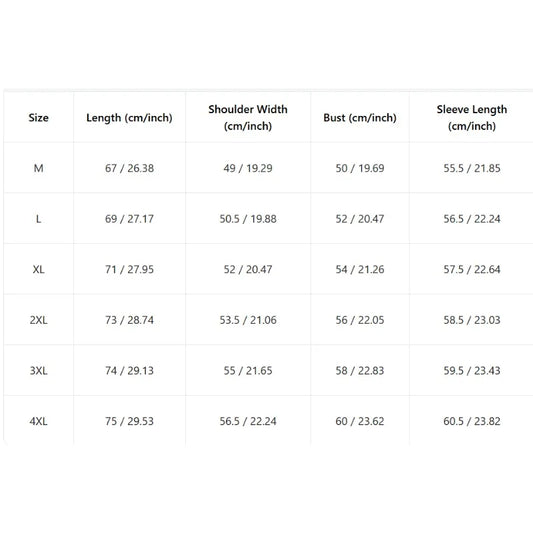The width and height of the screenshot is (533, 533).
Task: Click the 2XL size row label
Action: [38, 320]
